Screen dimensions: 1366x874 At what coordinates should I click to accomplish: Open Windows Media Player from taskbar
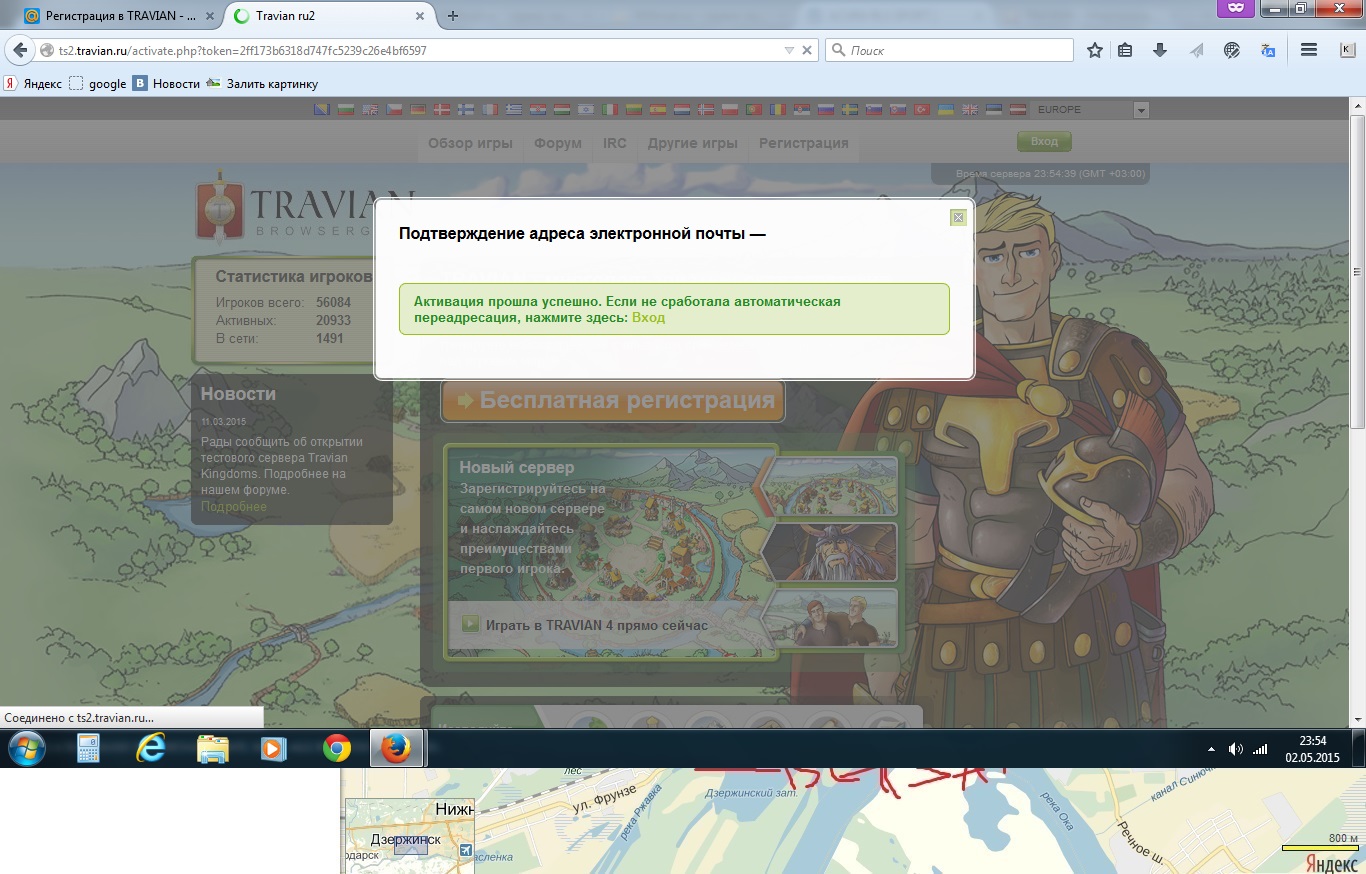275,748
